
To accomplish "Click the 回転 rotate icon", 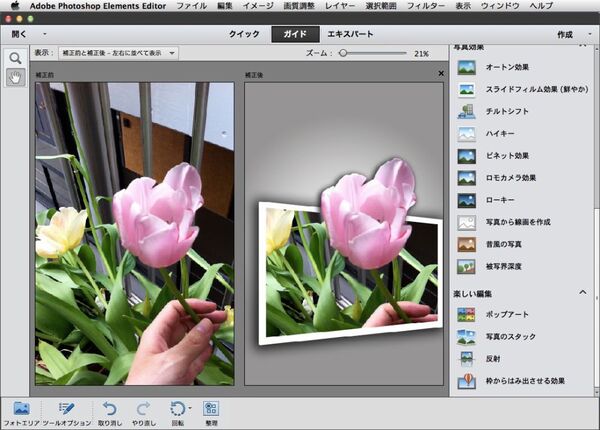I will coord(177,409).
